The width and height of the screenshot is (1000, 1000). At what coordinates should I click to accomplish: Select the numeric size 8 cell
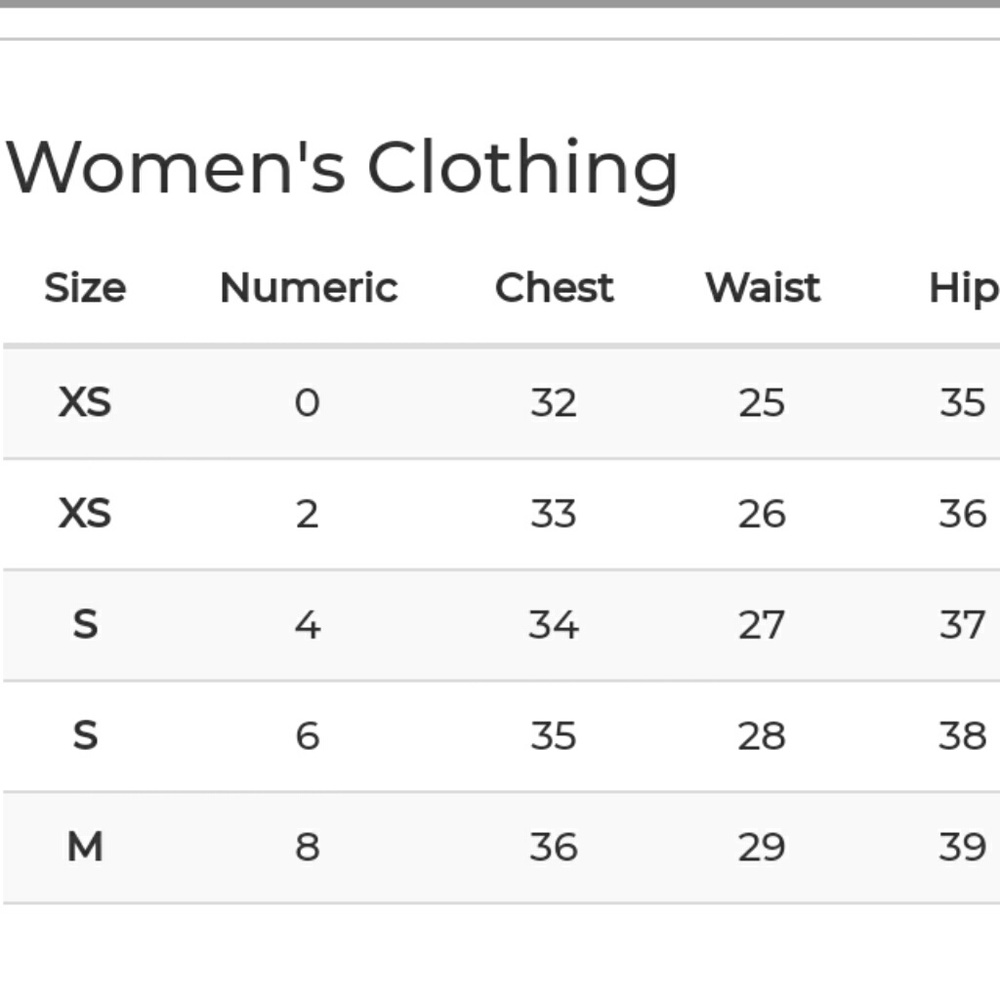click(307, 847)
